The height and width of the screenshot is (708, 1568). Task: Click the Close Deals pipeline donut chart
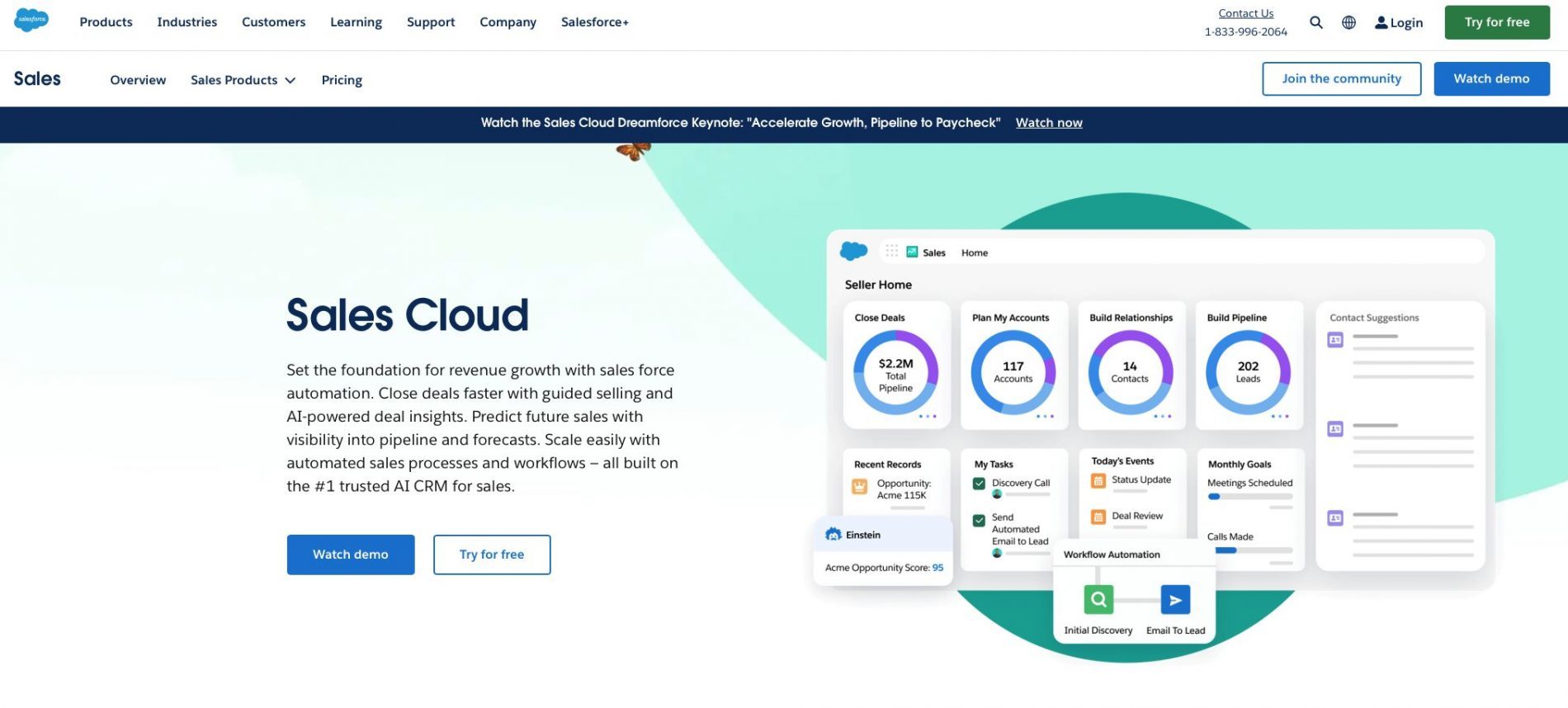[x=895, y=373]
